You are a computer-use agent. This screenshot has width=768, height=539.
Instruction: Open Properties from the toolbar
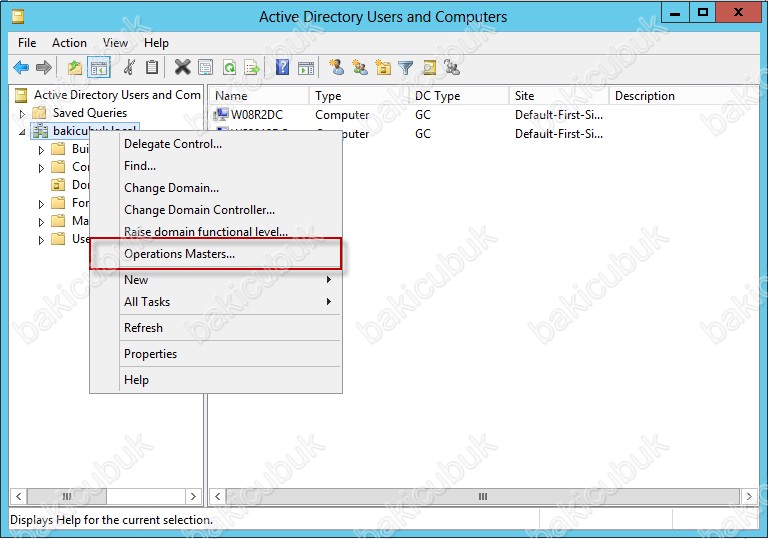coord(206,67)
